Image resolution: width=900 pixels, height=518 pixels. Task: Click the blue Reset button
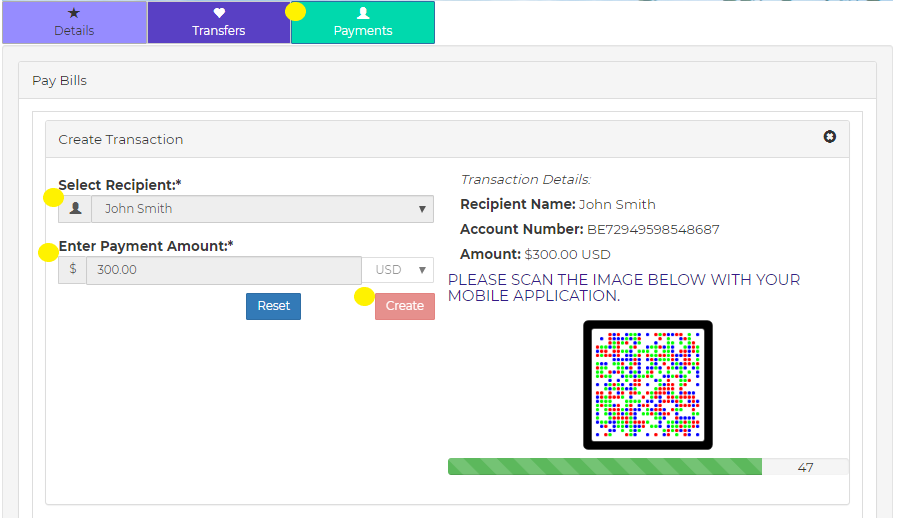(273, 306)
